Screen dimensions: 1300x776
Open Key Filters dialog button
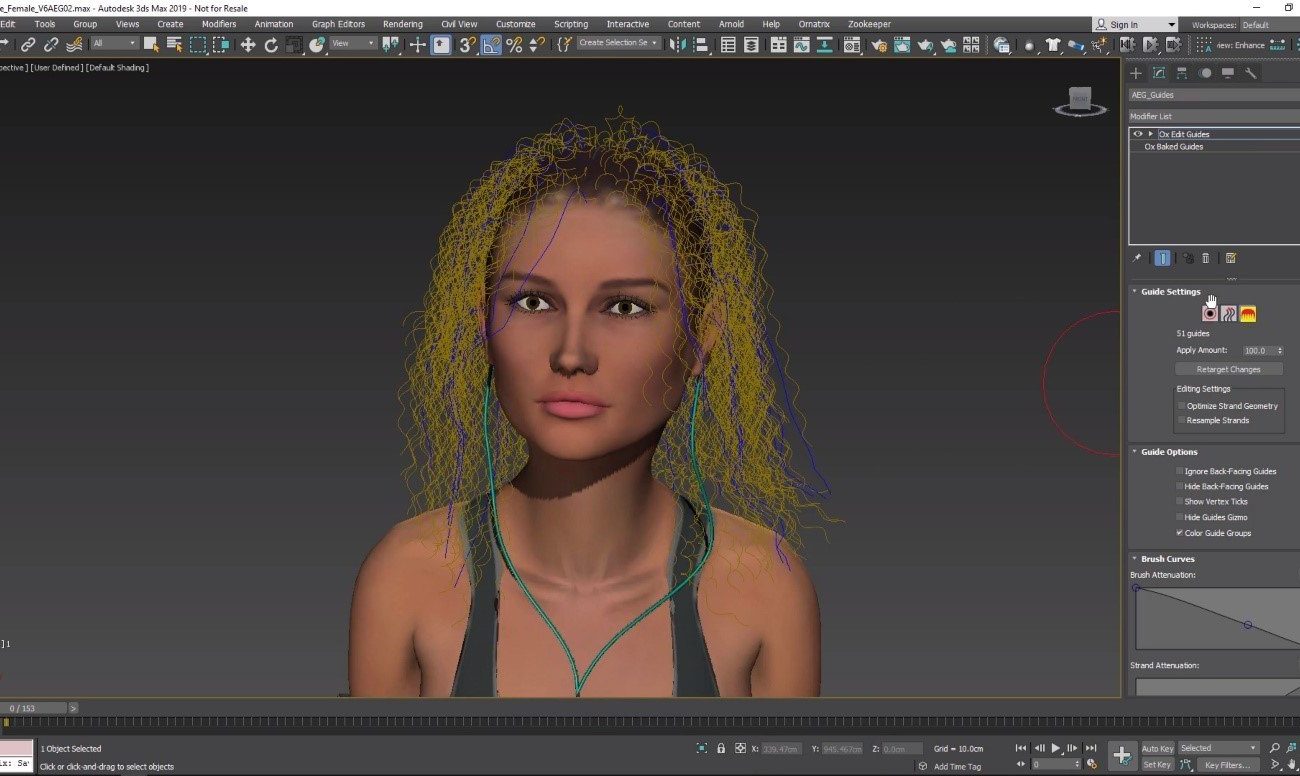click(x=1227, y=765)
